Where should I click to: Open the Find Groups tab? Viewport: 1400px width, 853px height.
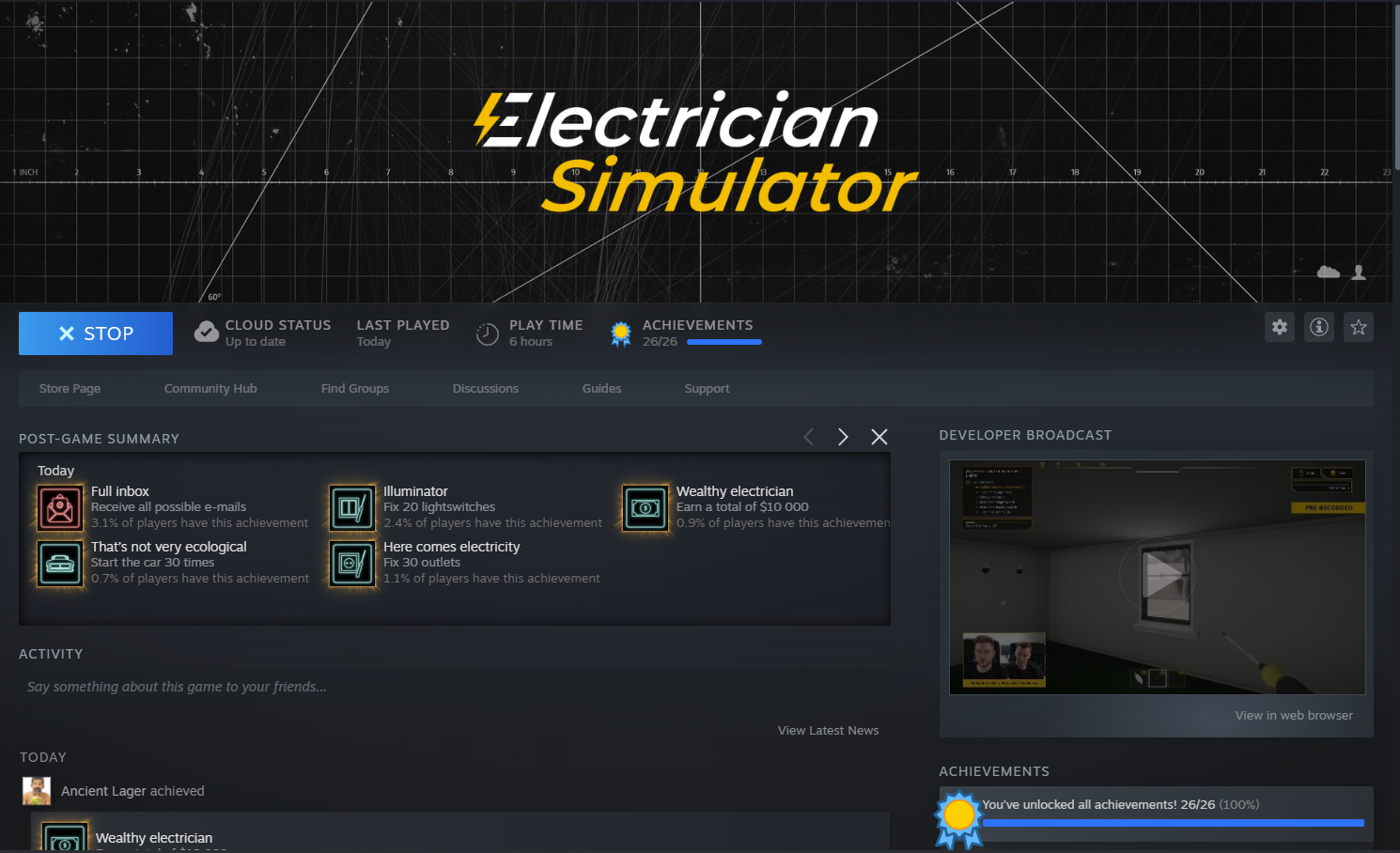tap(355, 388)
